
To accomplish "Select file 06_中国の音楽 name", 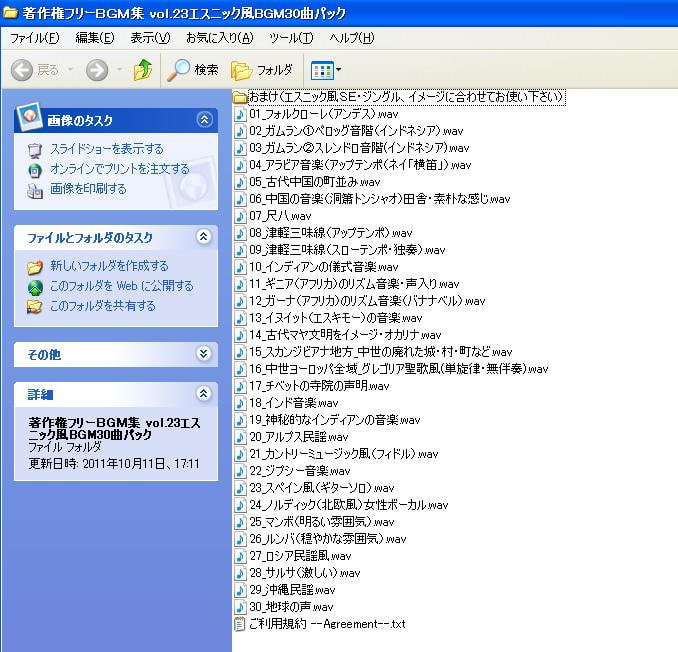I will tap(380, 199).
